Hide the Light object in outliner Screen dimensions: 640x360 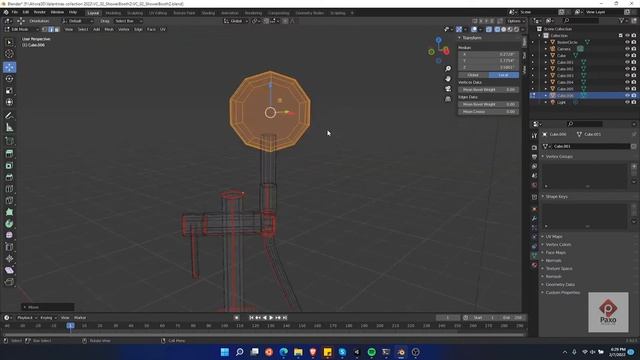tap(627, 102)
